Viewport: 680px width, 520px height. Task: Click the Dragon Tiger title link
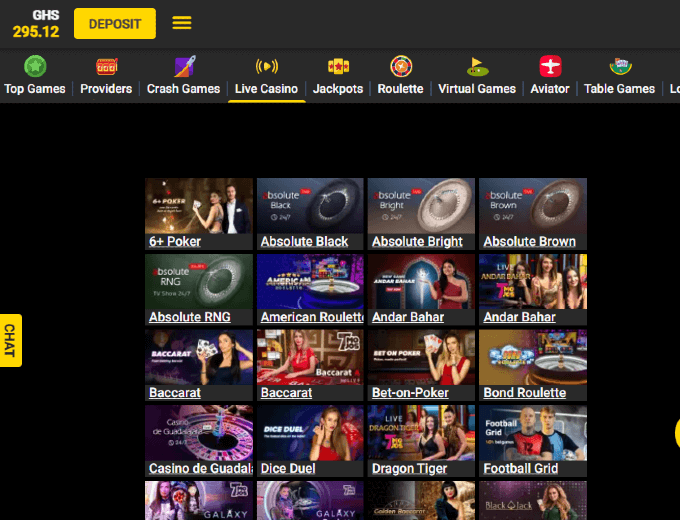click(409, 468)
